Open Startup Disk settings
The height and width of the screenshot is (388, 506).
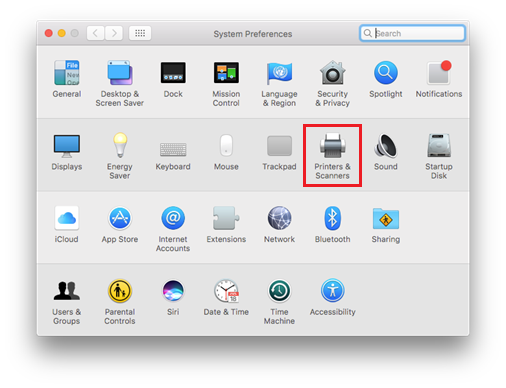(439, 156)
